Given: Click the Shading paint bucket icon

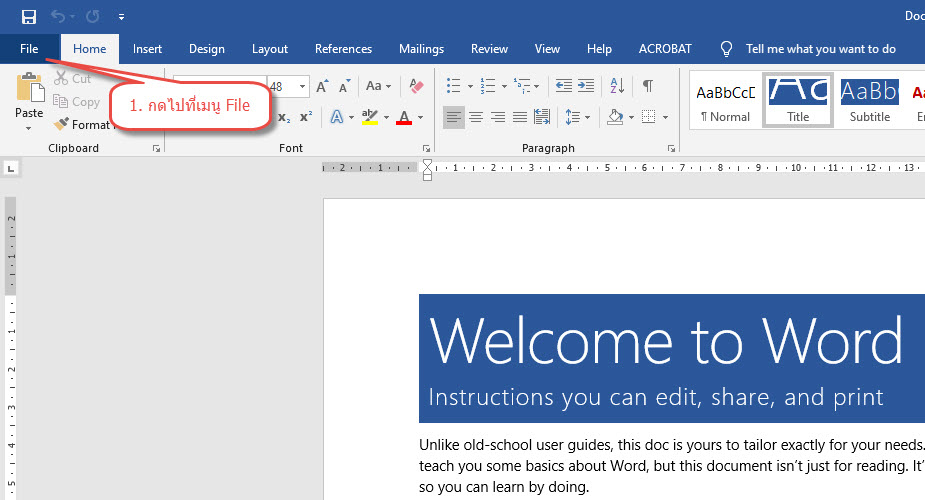Looking at the screenshot, I should (615, 117).
